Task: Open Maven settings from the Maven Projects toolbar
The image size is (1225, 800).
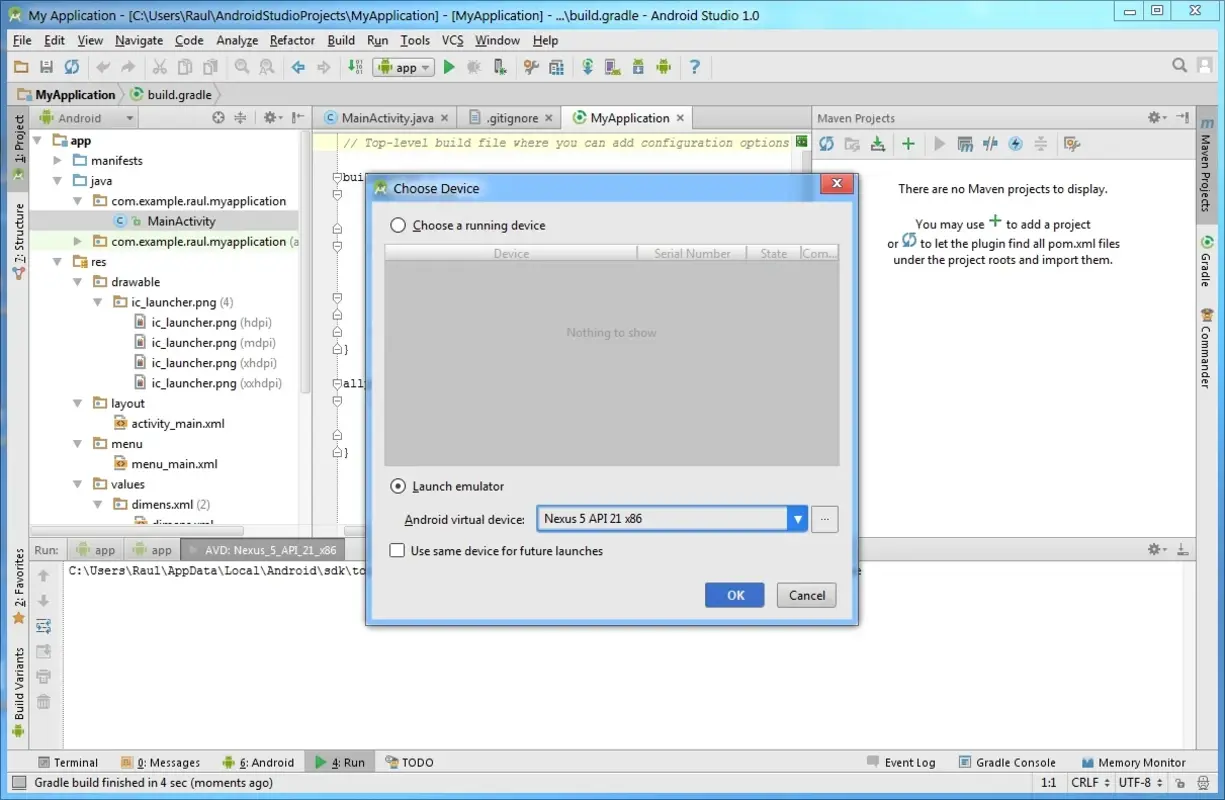Action: point(1071,144)
